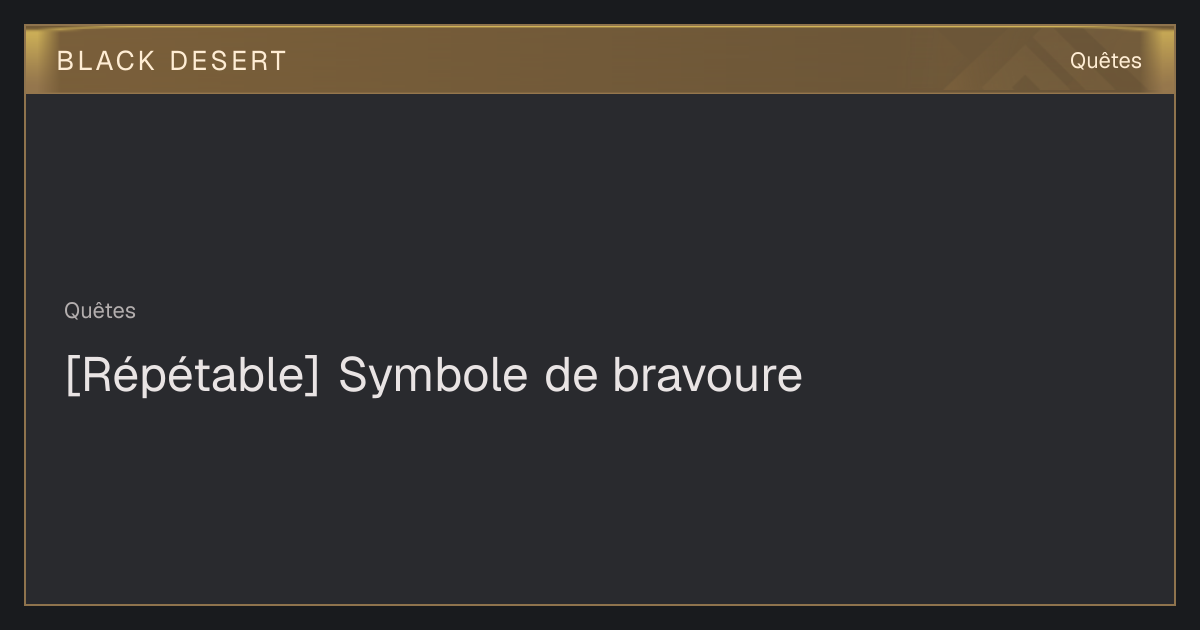The width and height of the screenshot is (1200, 630).
Task: Click the word BLACK in the logo
Action: pyautogui.click(x=106, y=61)
